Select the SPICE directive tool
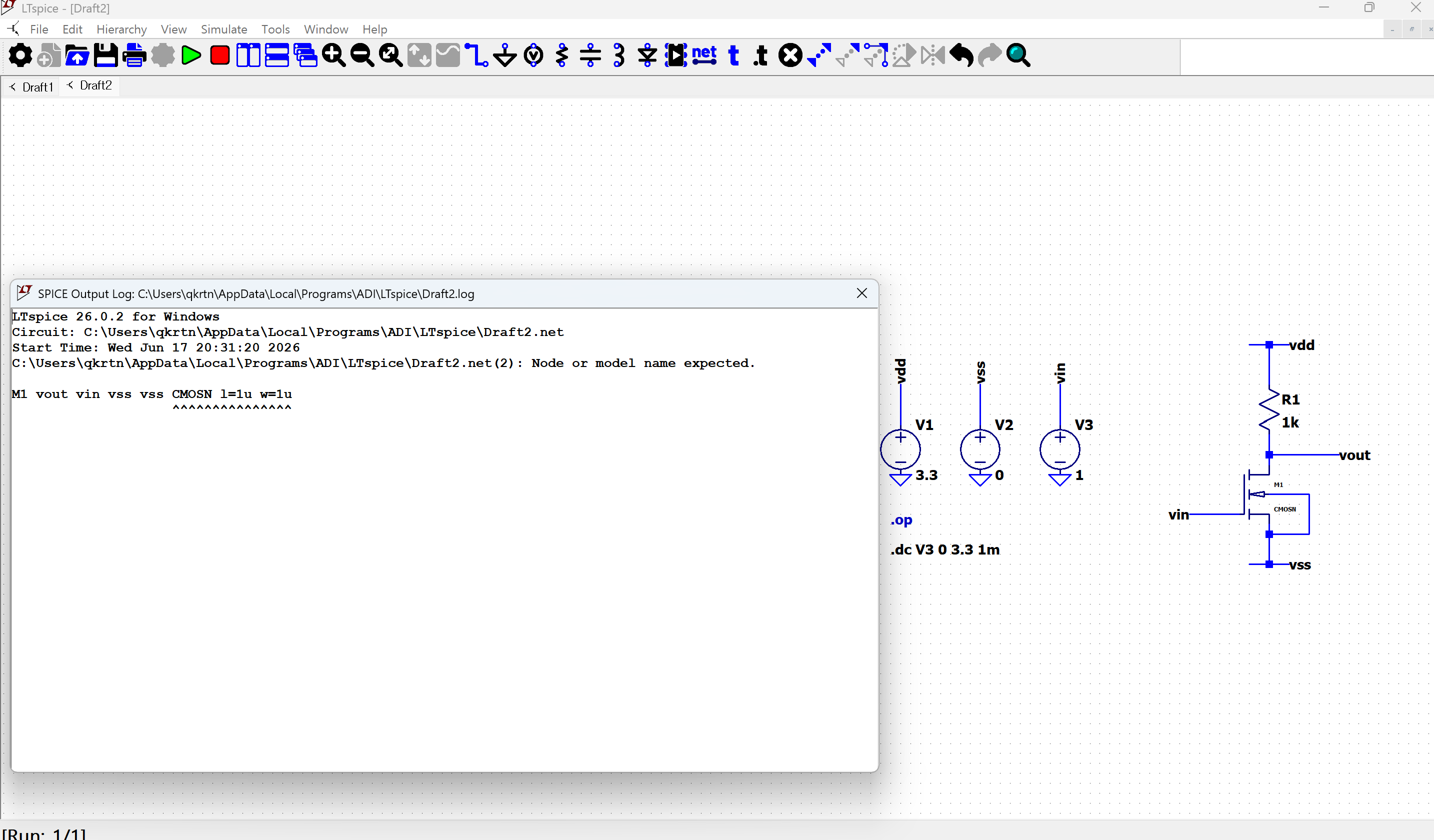This screenshot has width=1434, height=840. pyautogui.click(x=761, y=55)
